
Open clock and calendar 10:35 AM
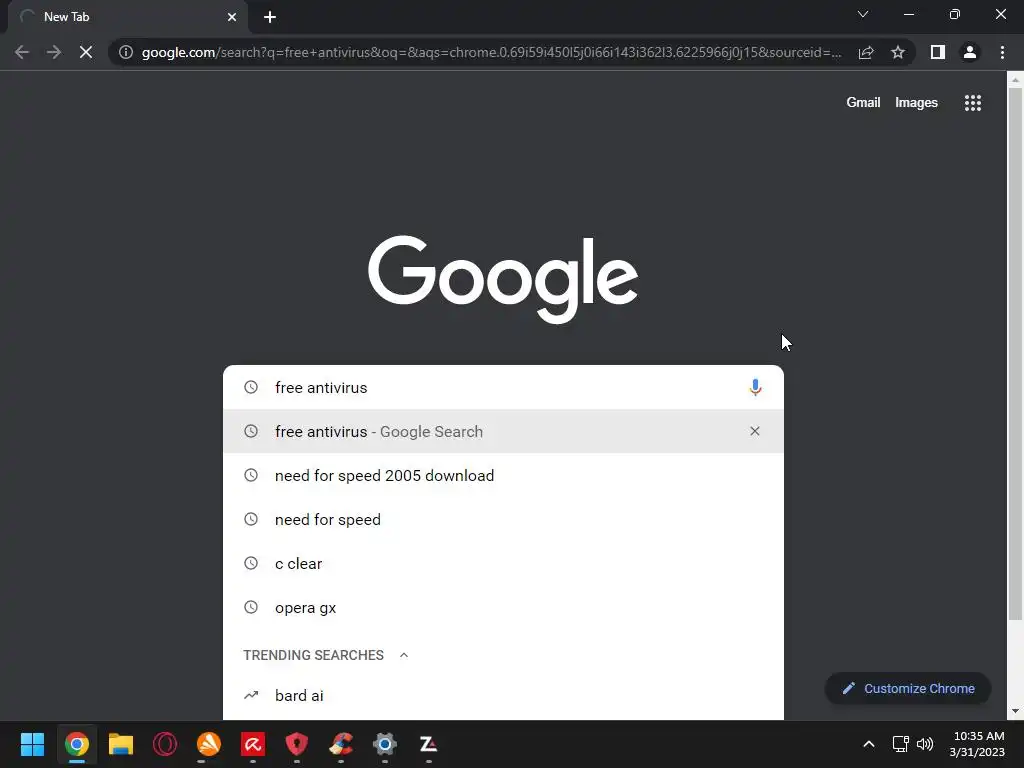coord(978,744)
